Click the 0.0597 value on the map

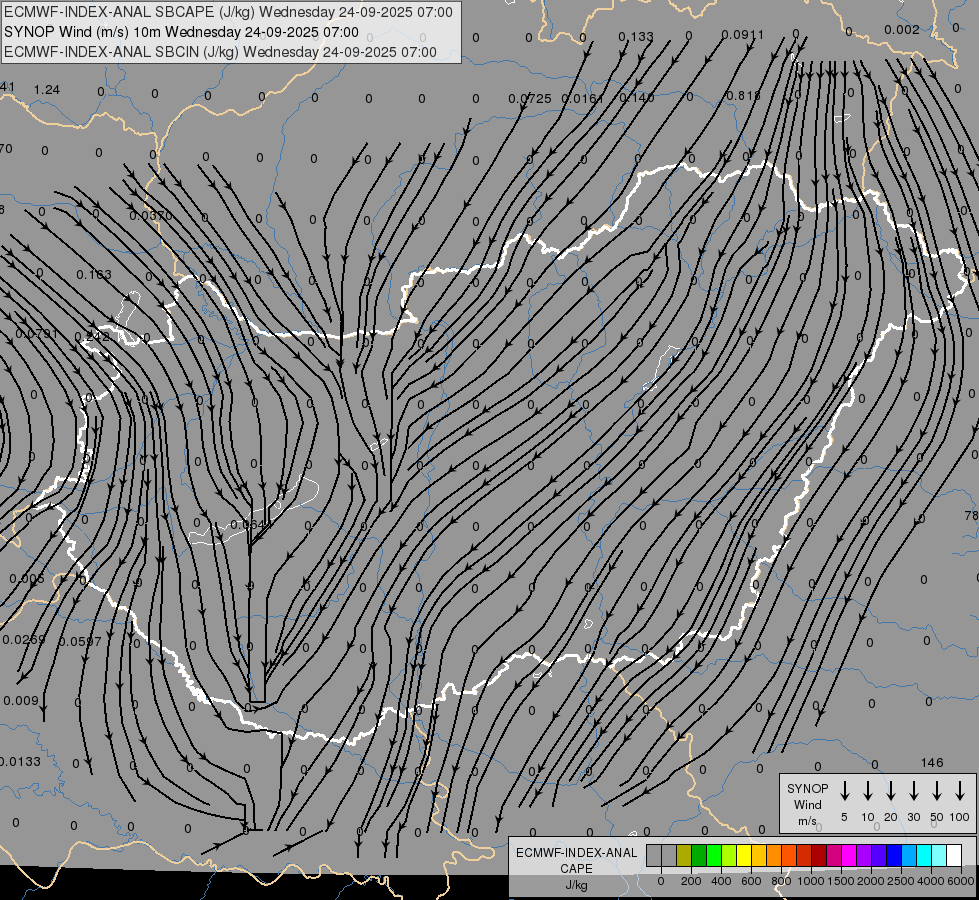click(79, 641)
